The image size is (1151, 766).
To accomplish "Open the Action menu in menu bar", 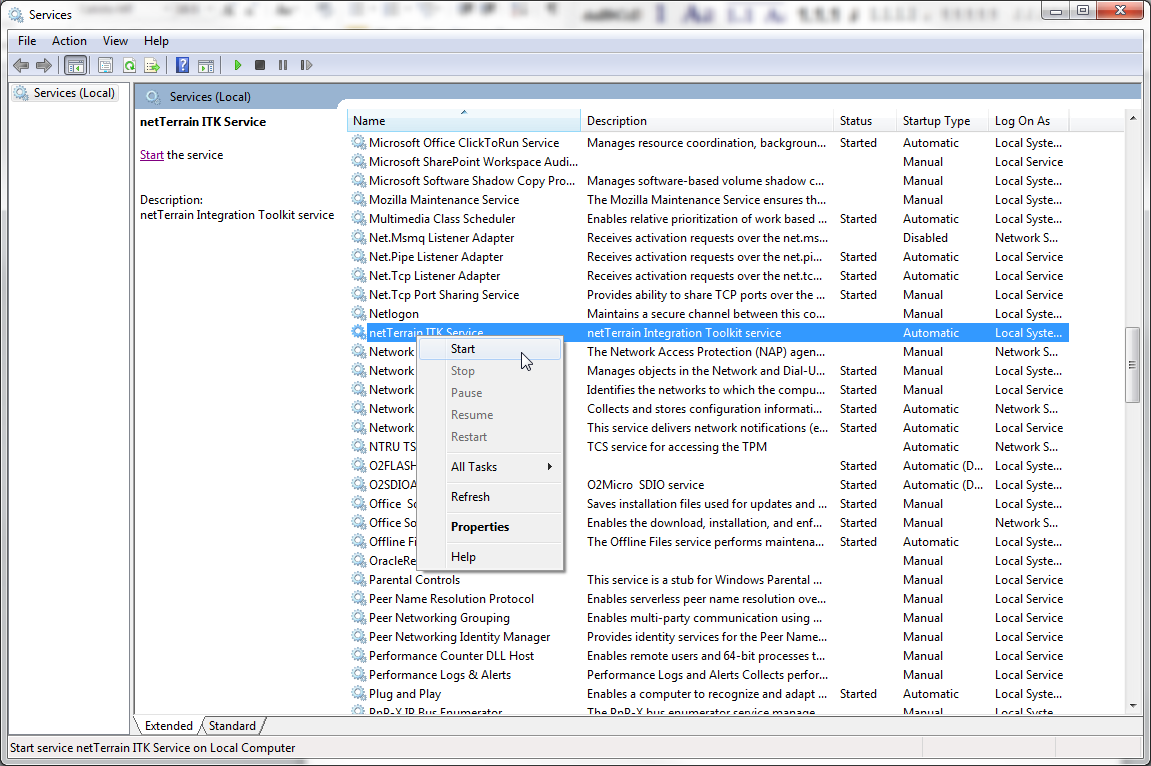I will point(69,41).
